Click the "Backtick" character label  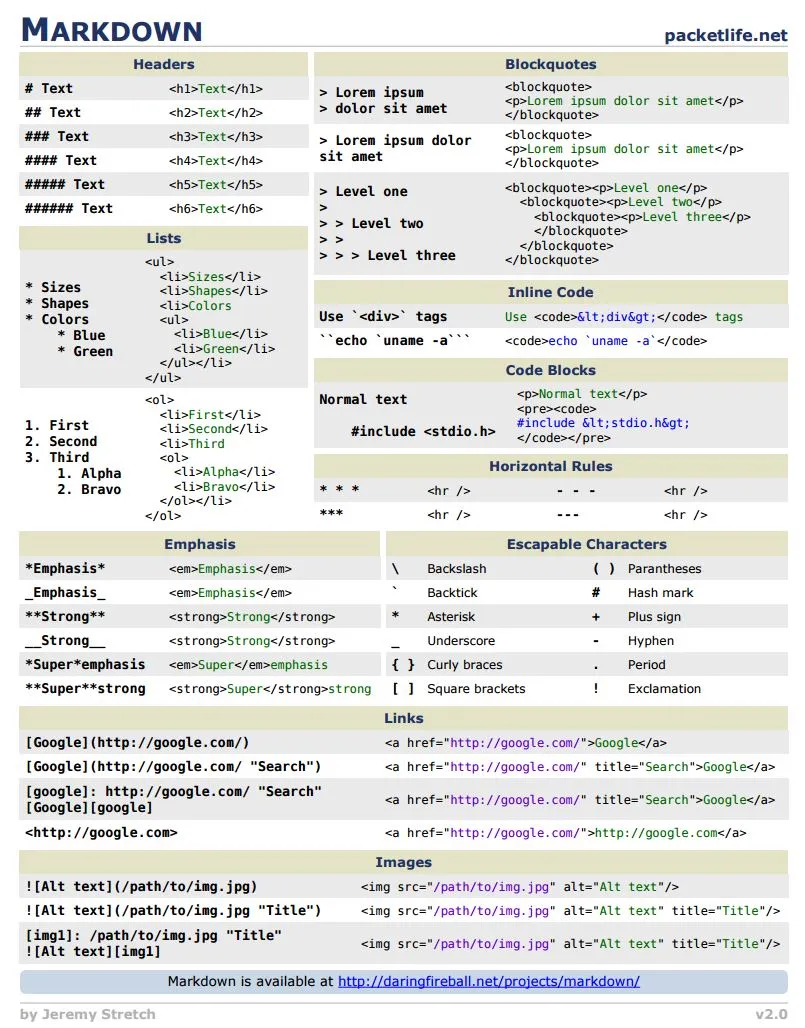452,593
